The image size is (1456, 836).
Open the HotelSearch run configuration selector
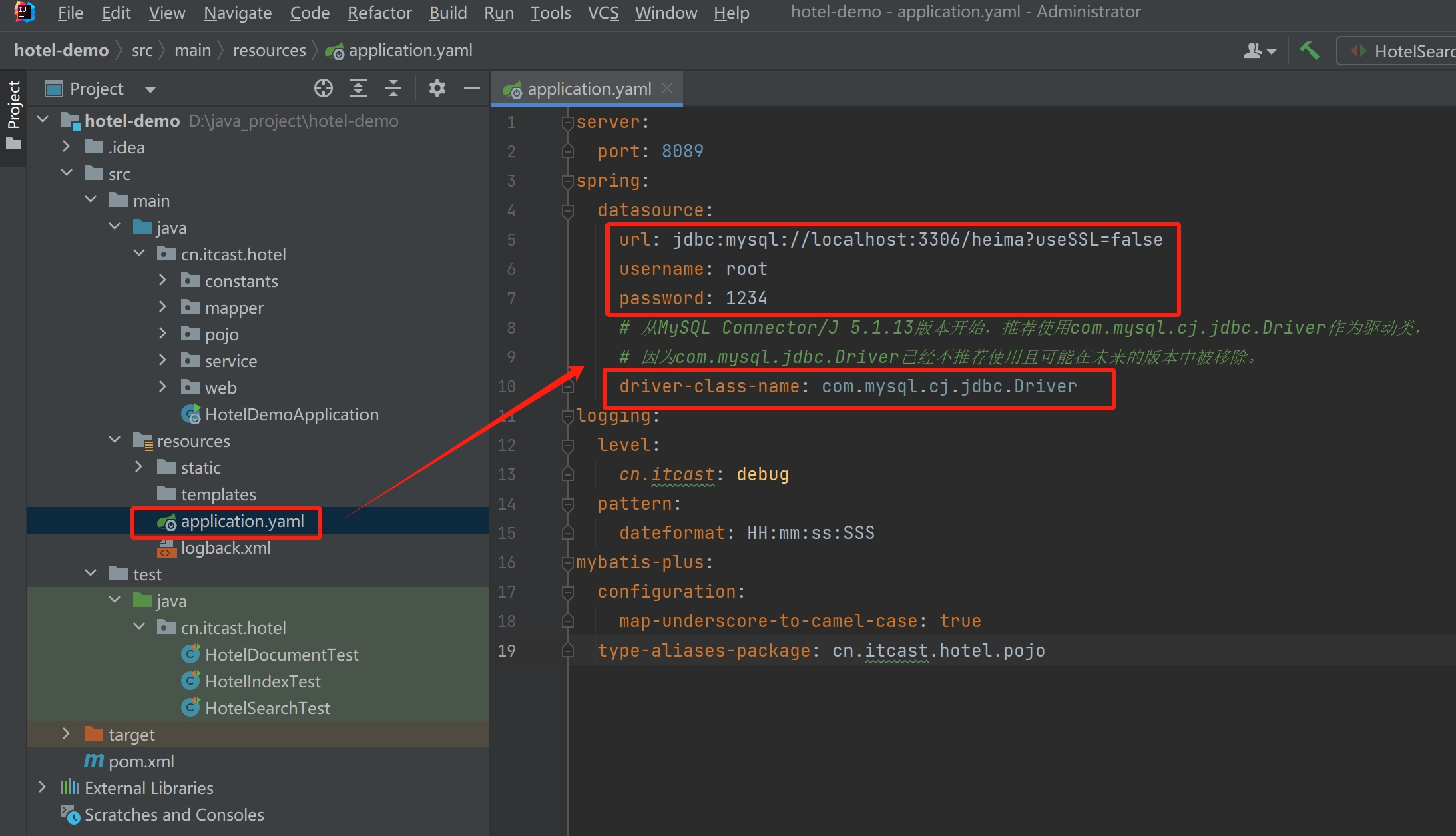[x=1402, y=51]
